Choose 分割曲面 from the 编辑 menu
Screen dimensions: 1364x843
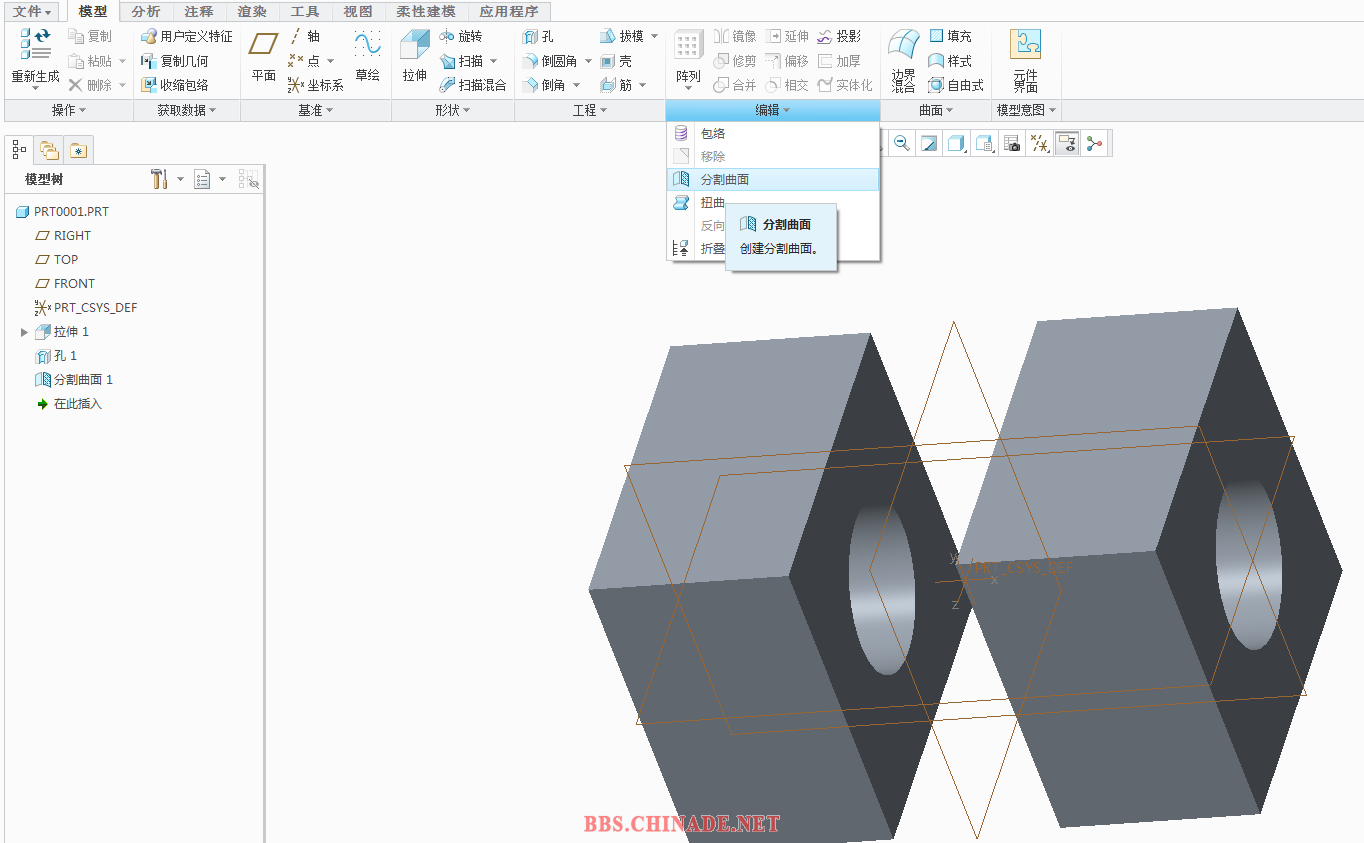[725, 180]
